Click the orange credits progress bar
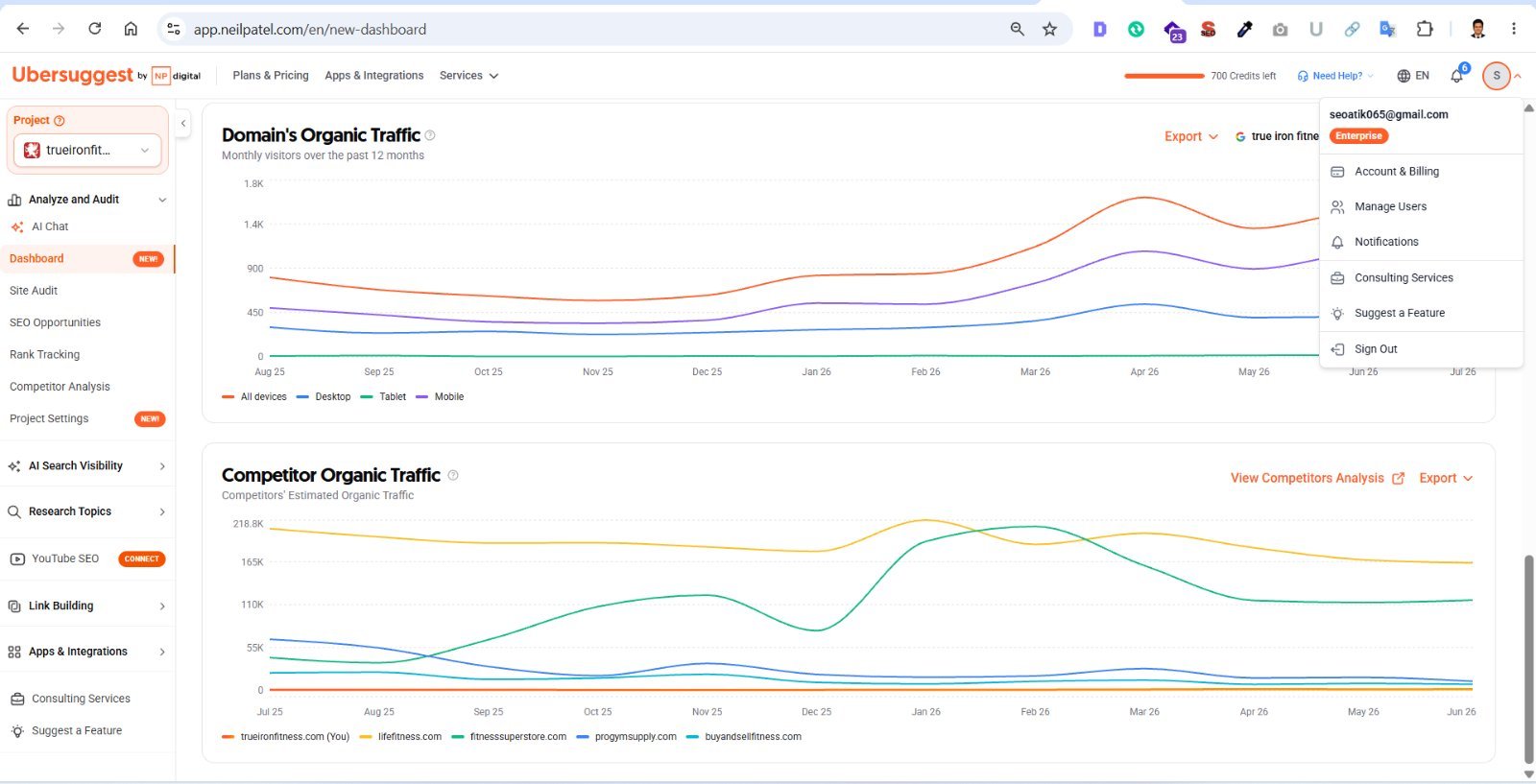The height and width of the screenshot is (784, 1536). coord(1164,76)
